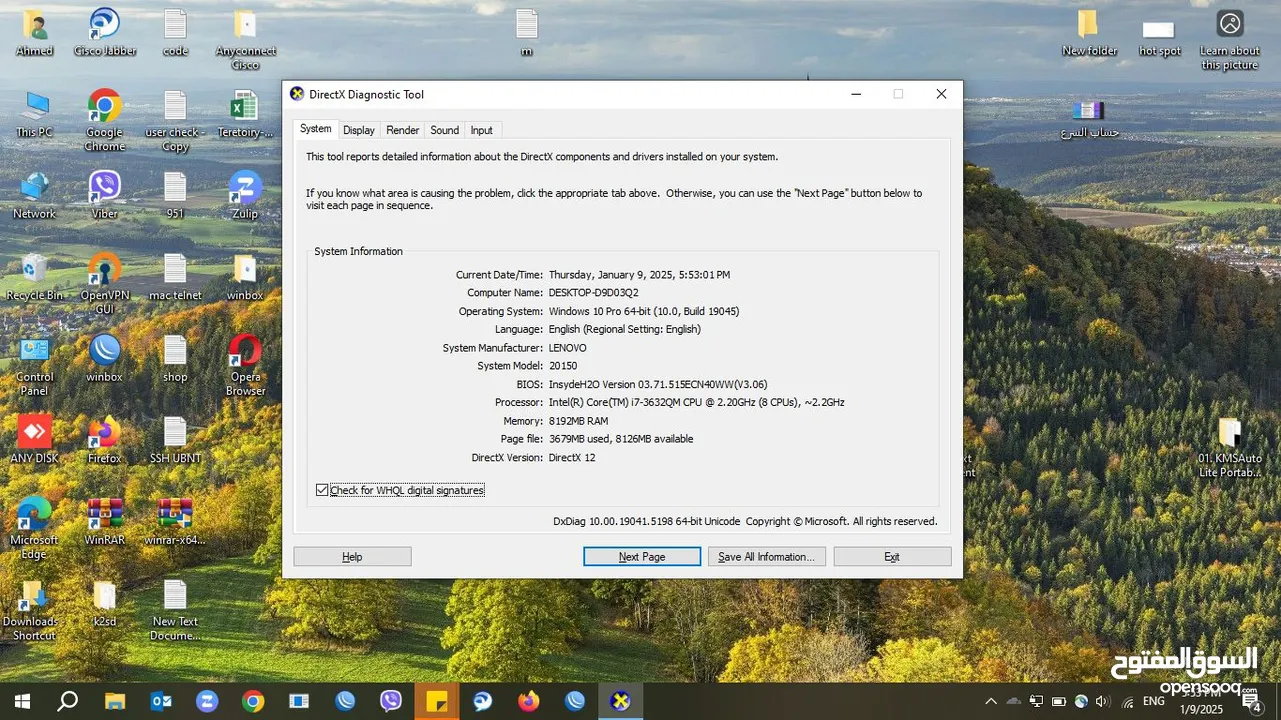1281x720 pixels.
Task: Select the 'SSH UBNT' text file icon
Action: tap(175, 439)
